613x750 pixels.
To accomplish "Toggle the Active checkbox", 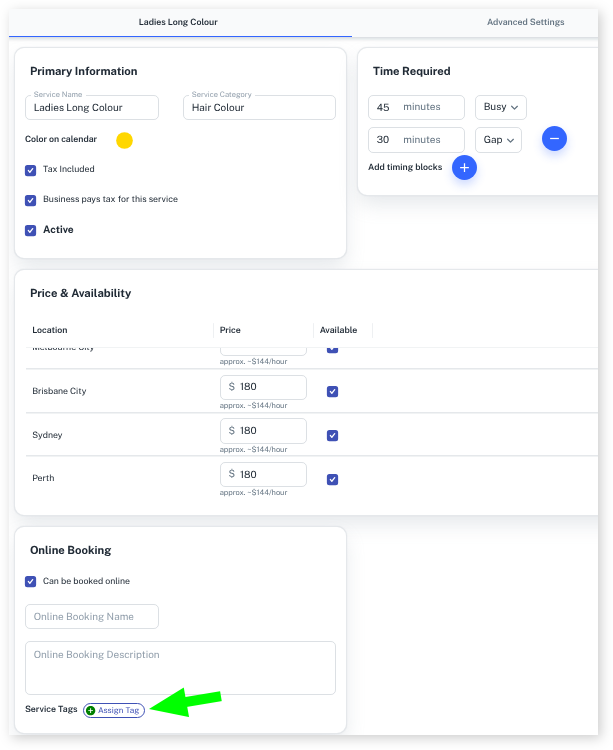I will pos(31,230).
